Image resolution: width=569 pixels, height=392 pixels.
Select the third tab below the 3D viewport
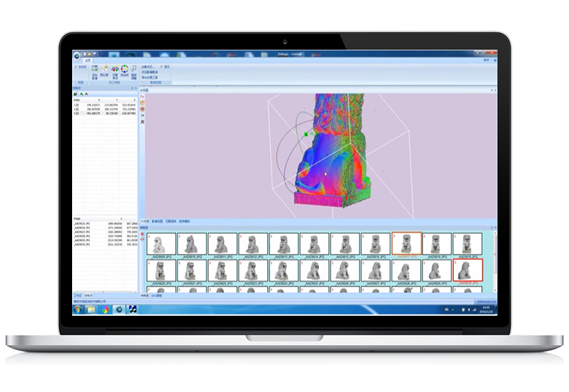[x=171, y=221]
